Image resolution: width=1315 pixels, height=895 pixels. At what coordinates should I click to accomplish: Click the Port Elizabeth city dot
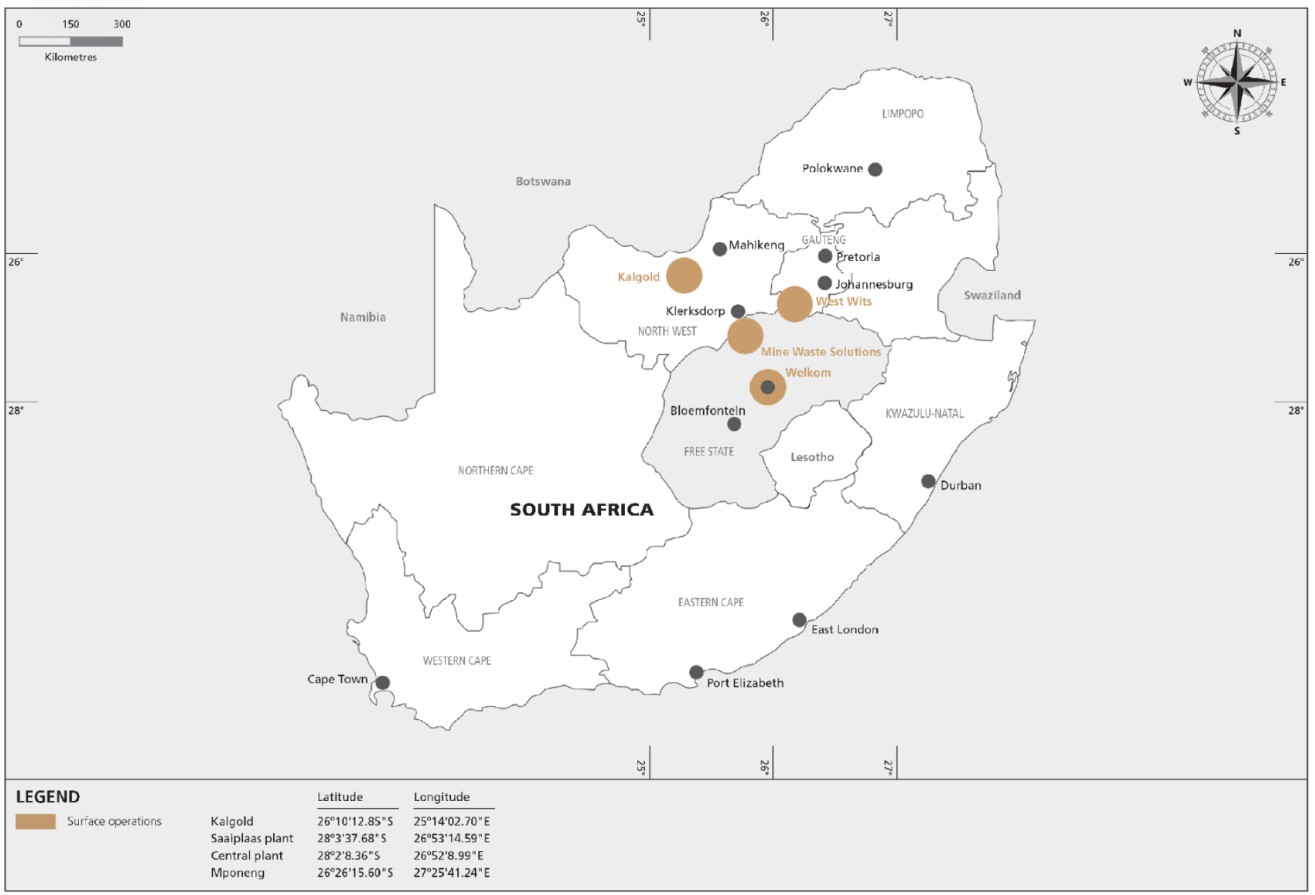[696, 672]
